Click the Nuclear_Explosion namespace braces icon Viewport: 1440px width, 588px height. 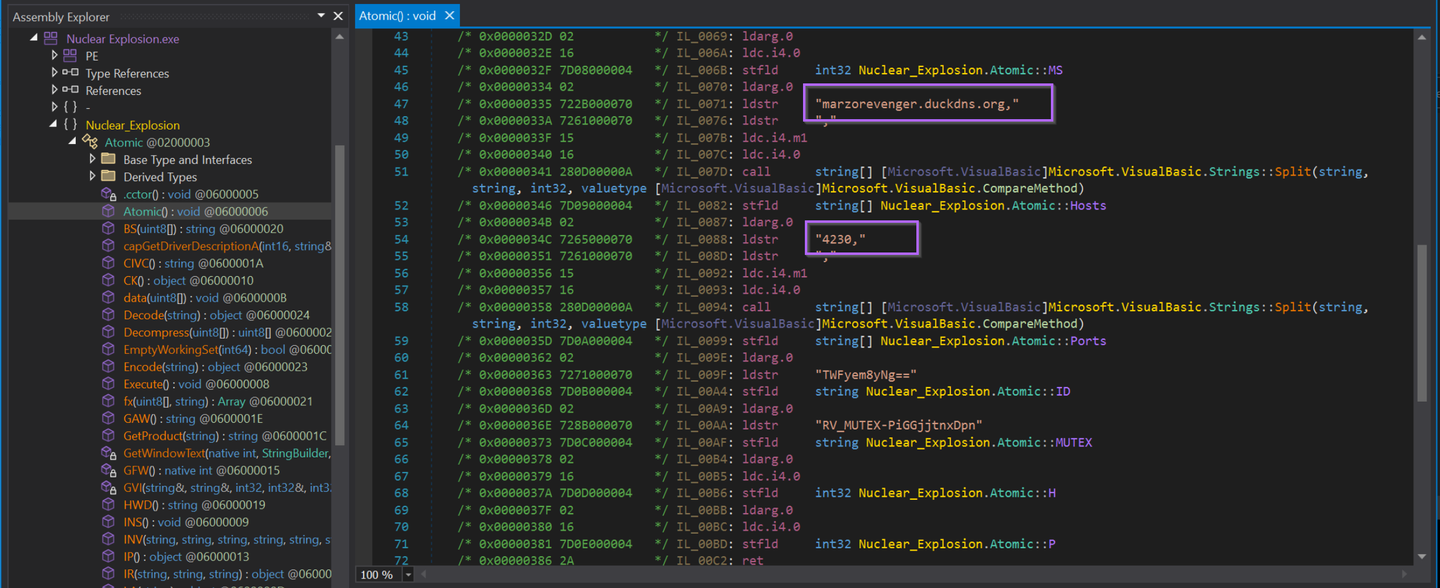click(70, 125)
